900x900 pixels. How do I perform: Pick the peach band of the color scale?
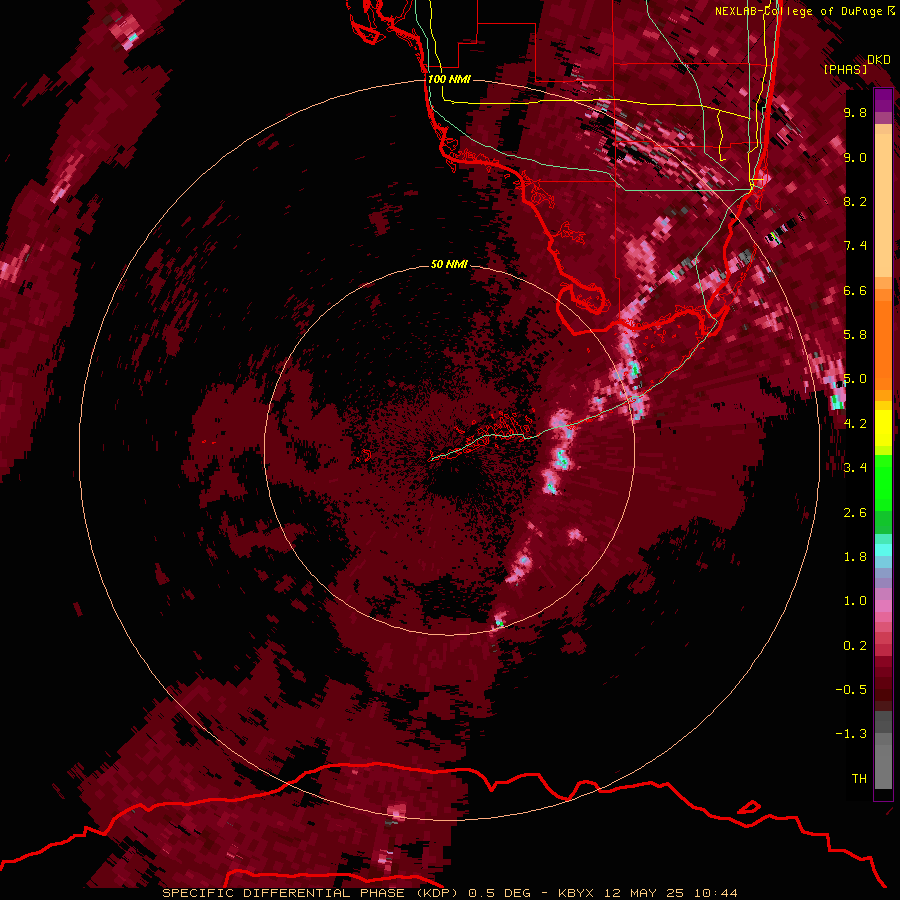883,207
